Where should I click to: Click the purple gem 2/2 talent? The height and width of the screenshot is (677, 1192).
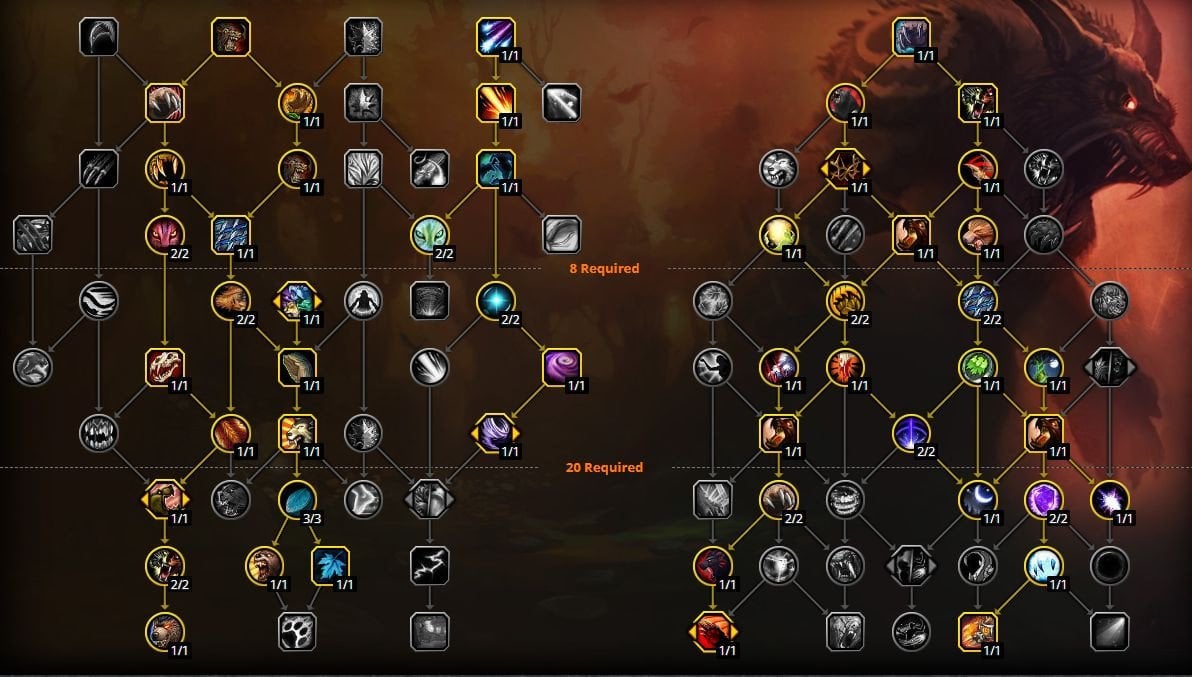(1044, 499)
